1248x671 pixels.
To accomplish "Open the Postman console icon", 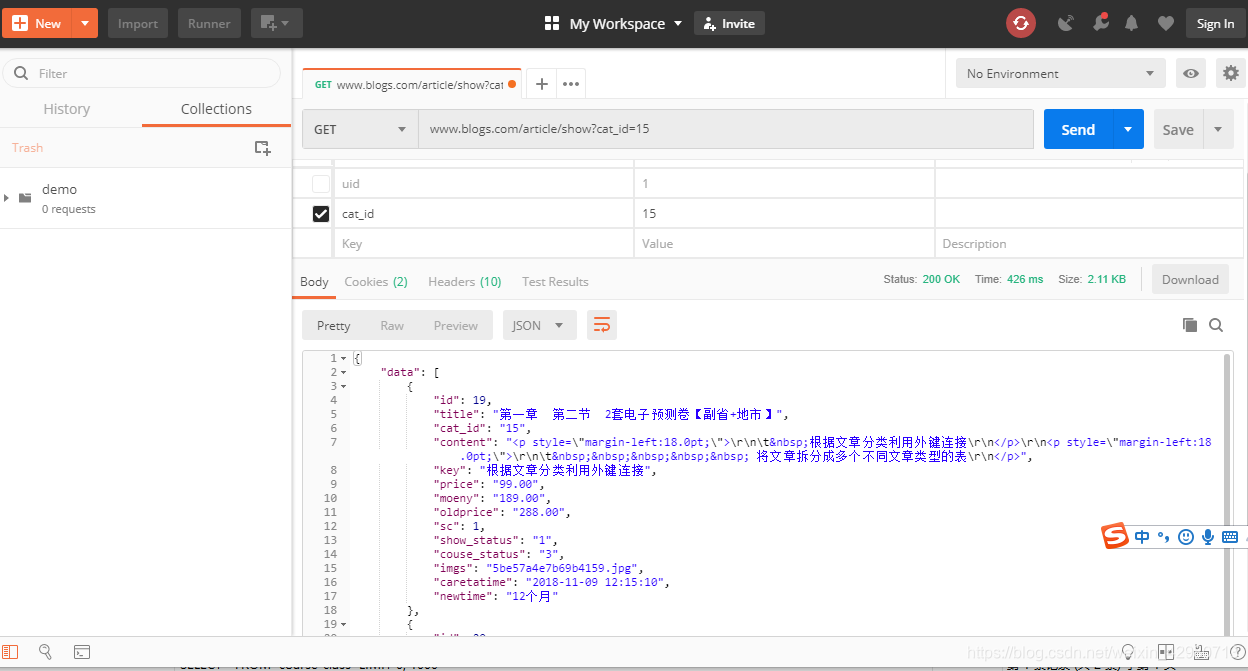I will coord(82,652).
